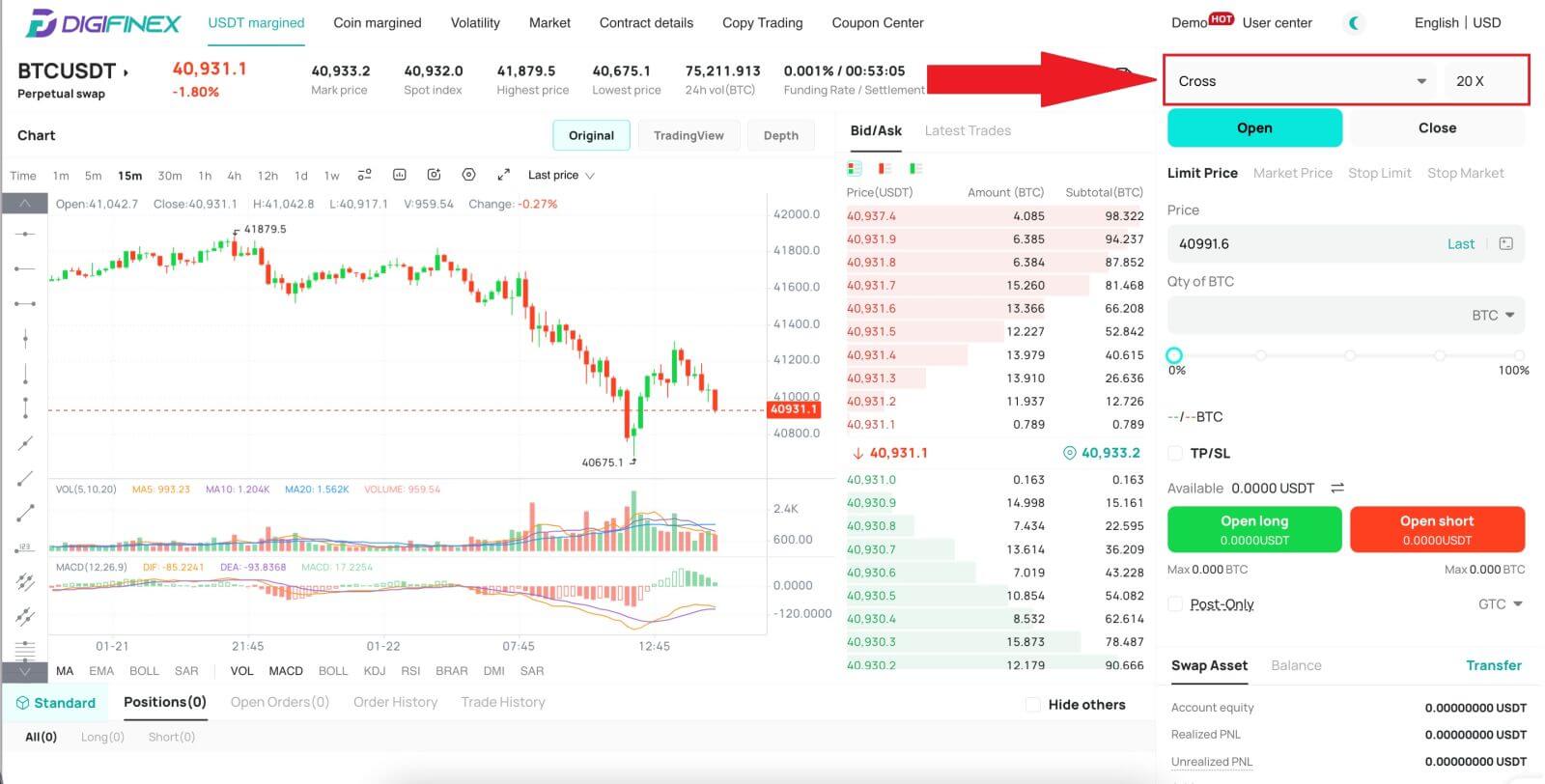Click transfer swap arrows beside Available
1545x784 pixels.
[1337, 489]
